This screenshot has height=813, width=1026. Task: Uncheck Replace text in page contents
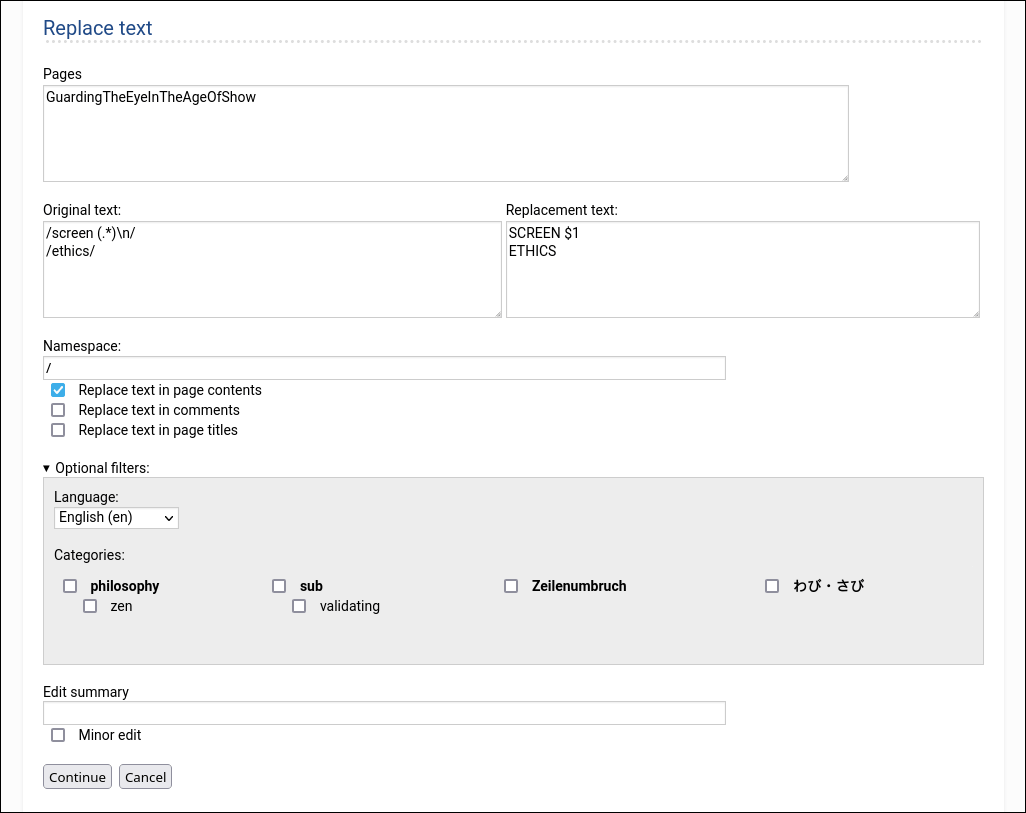(58, 390)
